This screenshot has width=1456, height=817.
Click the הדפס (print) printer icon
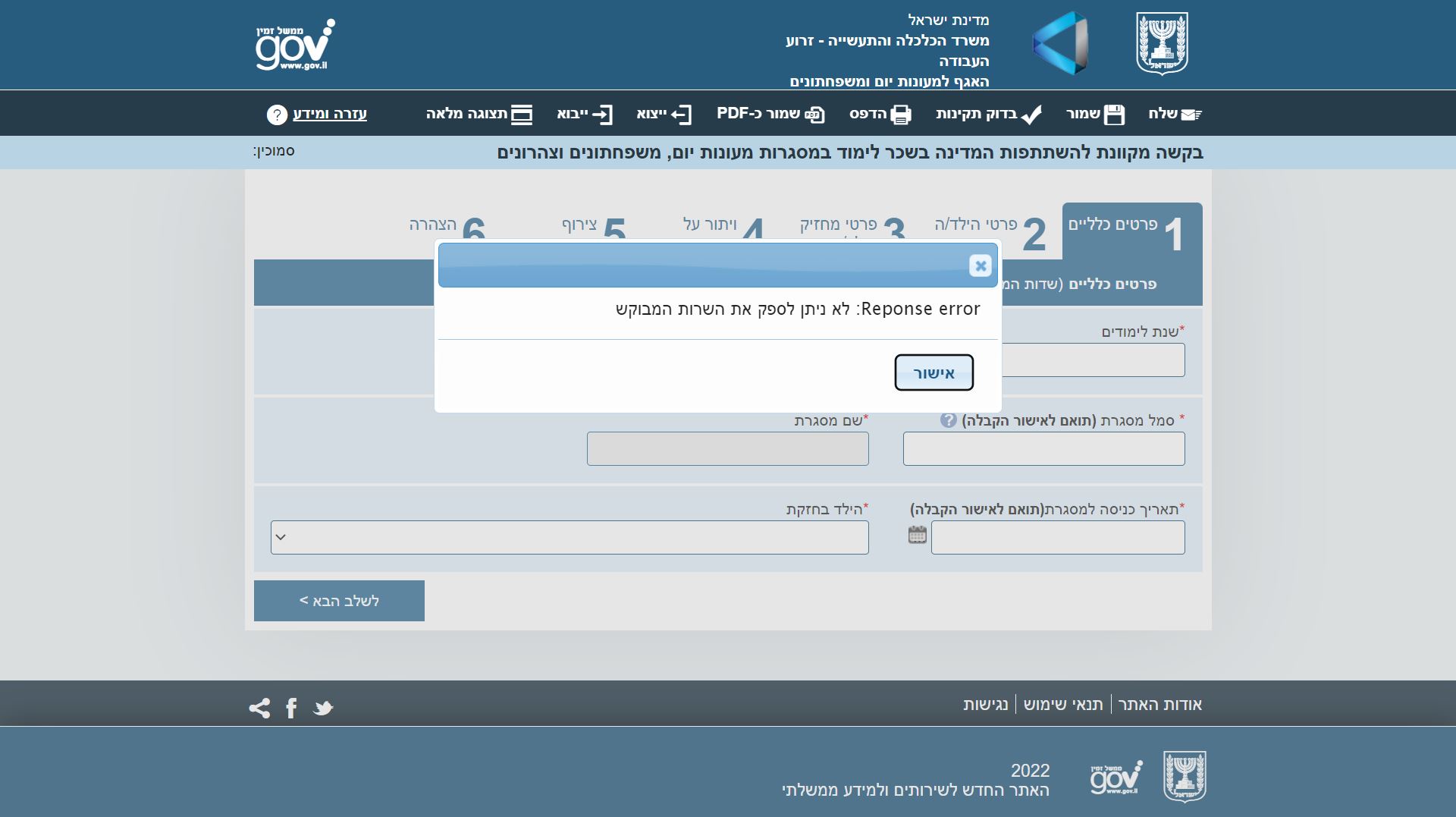pyautogui.click(x=901, y=115)
